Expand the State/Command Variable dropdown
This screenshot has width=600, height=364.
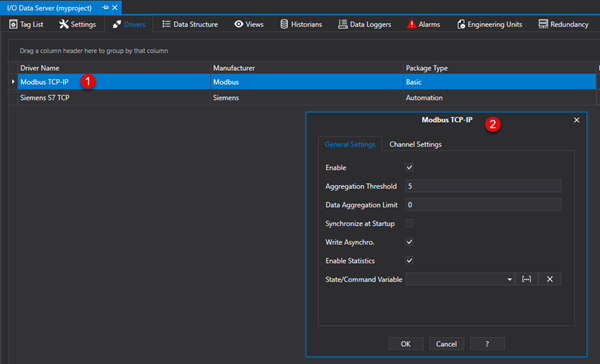pyautogui.click(x=509, y=279)
